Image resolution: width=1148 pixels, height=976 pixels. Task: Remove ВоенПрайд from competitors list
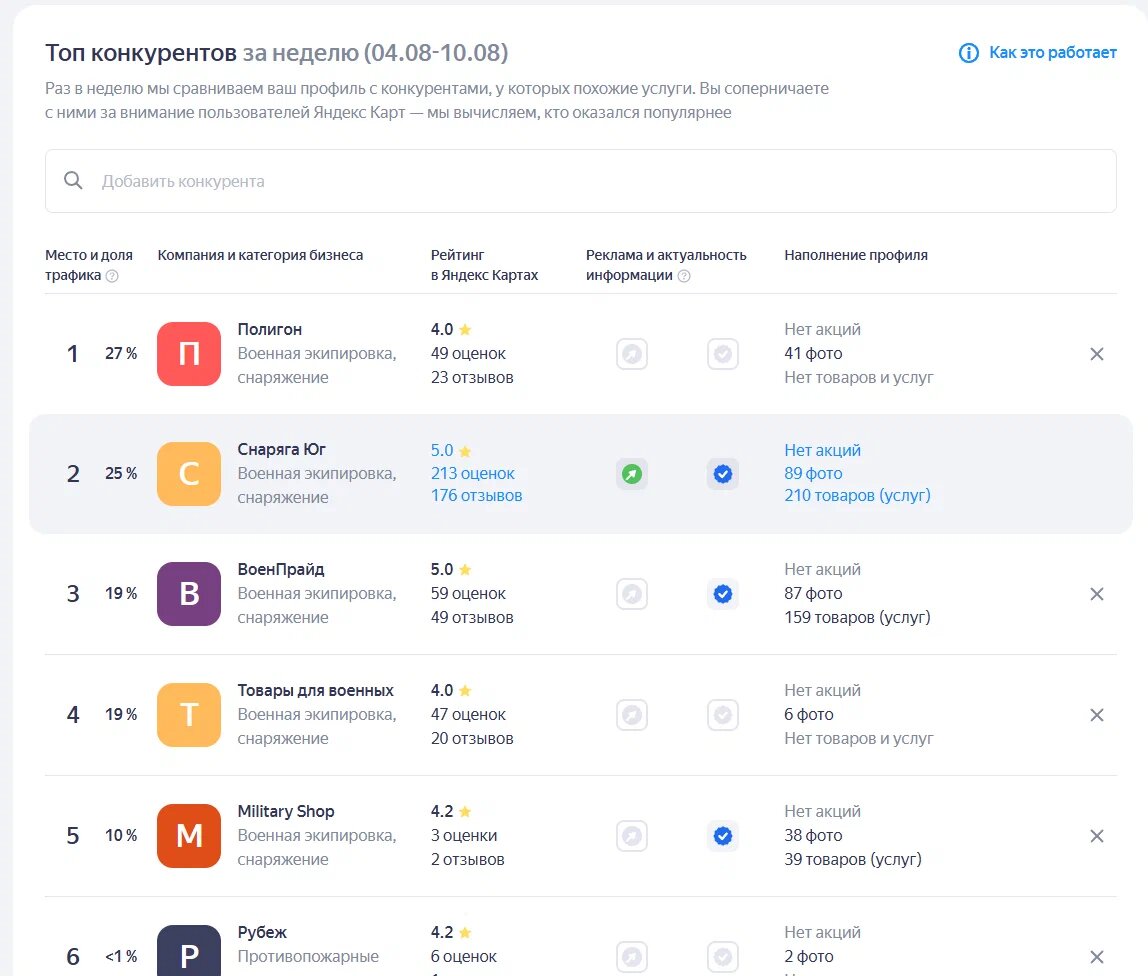(1096, 594)
